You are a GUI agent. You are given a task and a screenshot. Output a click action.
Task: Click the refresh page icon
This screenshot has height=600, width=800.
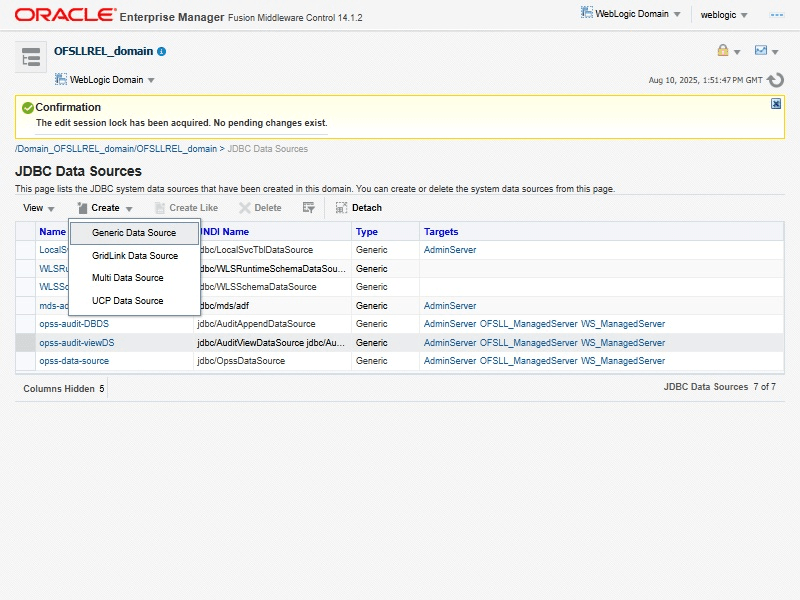(776, 80)
